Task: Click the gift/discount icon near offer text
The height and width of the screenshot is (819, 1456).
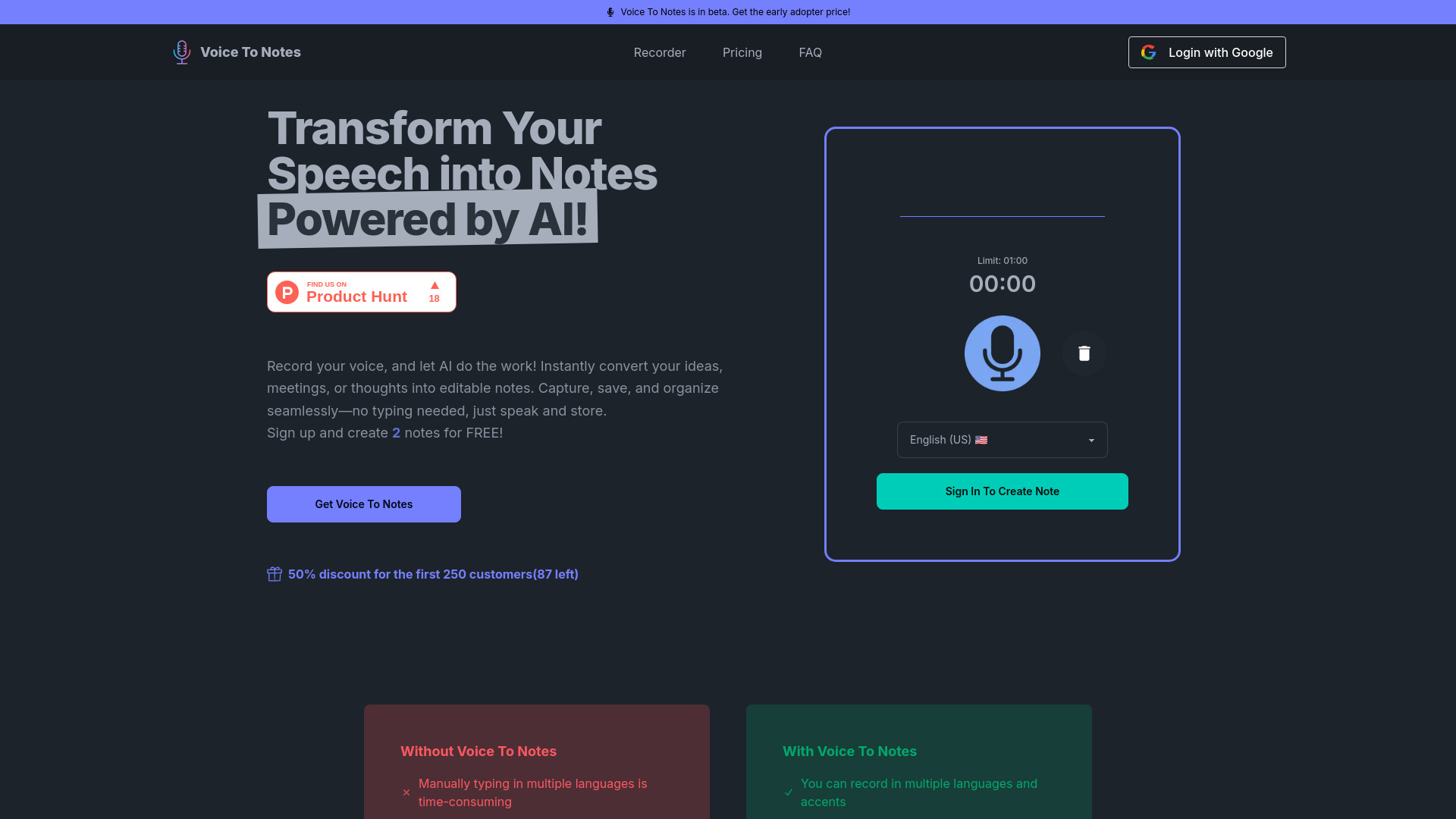Action: 275,574
